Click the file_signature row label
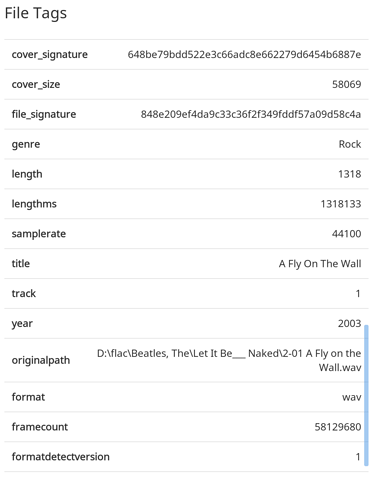This screenshot has height=499, width=378. click(44, 115)
